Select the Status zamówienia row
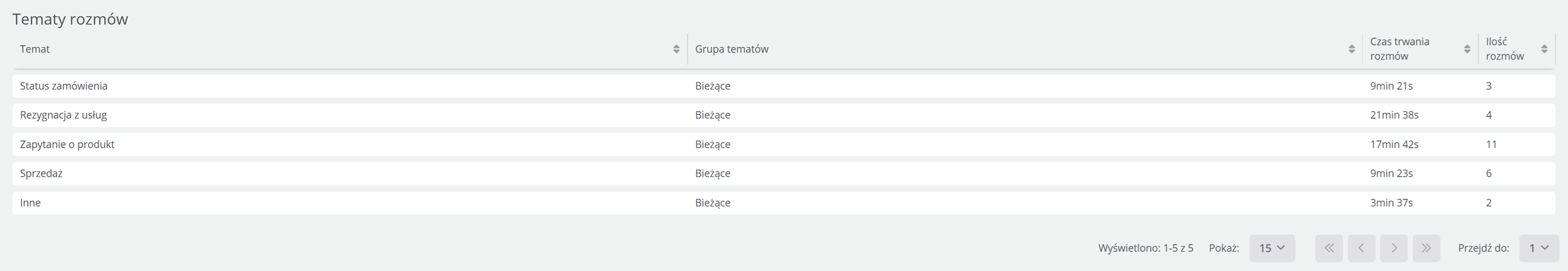Screen dimensions: 1568x271 pos(783,86)
